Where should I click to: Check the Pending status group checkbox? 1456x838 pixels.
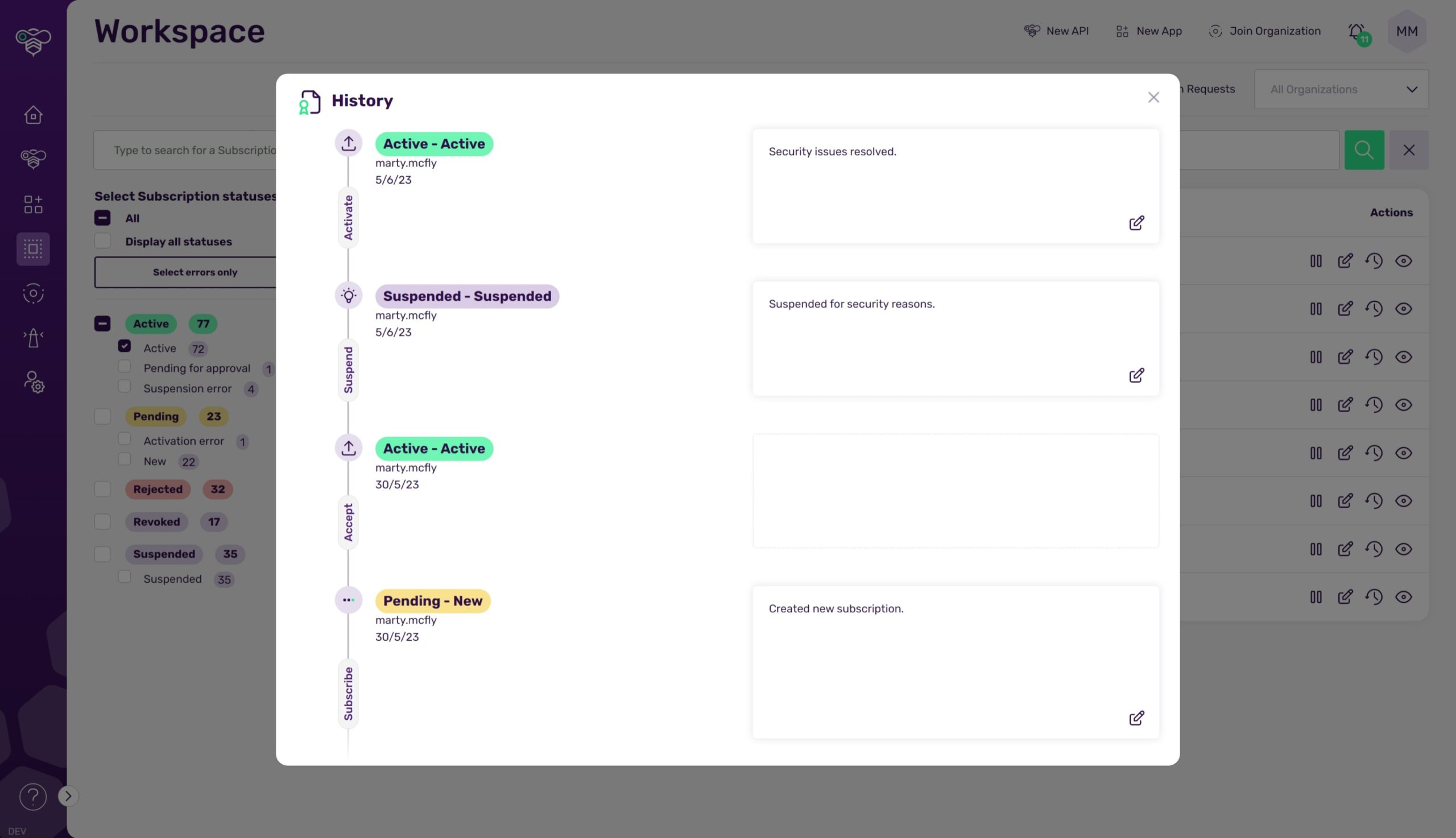point(102,416)
